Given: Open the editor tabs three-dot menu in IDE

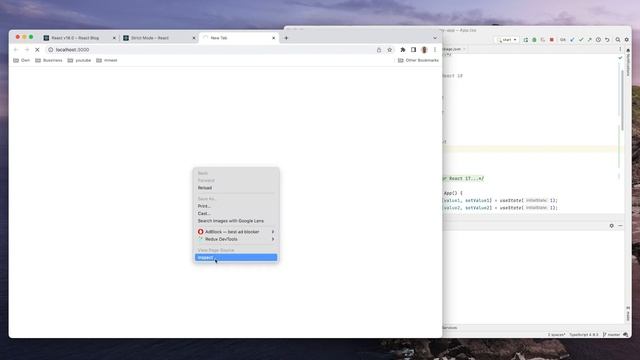Looking at the screenshot, I should (x=620, y=49).
